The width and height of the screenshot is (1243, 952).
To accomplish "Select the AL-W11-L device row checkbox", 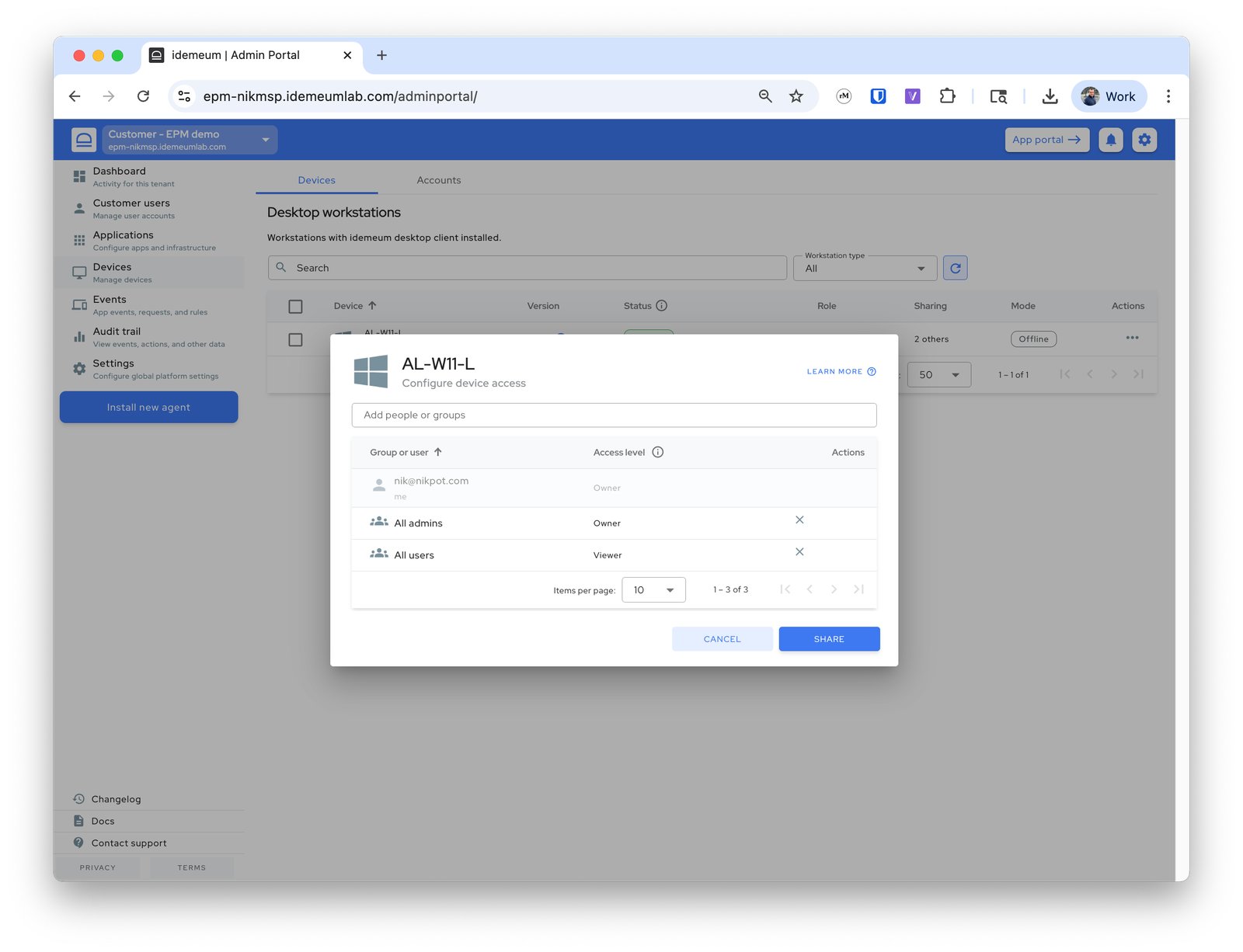I will coord(295,339).
